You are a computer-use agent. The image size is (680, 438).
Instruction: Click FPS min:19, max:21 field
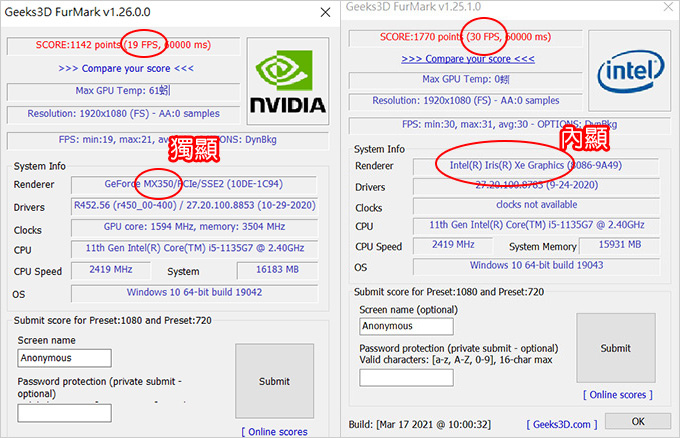click(168, 140)
